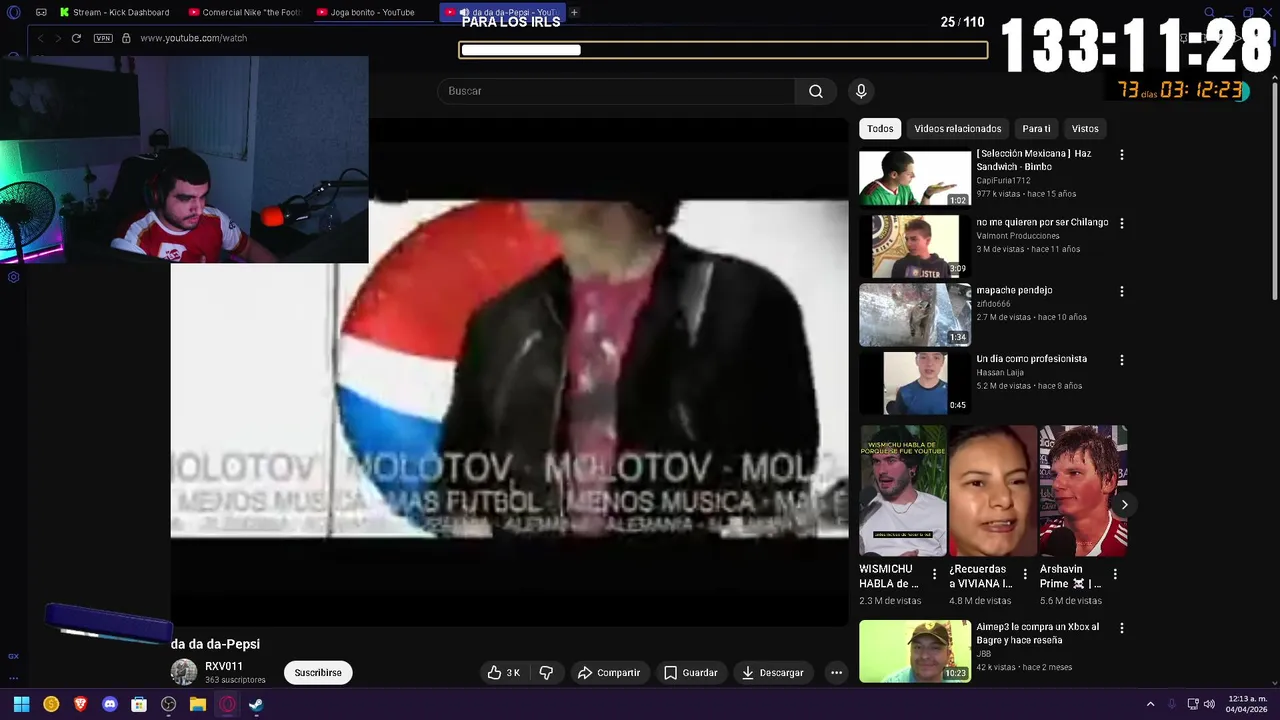The height and width of the screenshot is (720, 1280).
Task: Click the taskbar volume speaker icon
Action: (x=1209, y=704)
